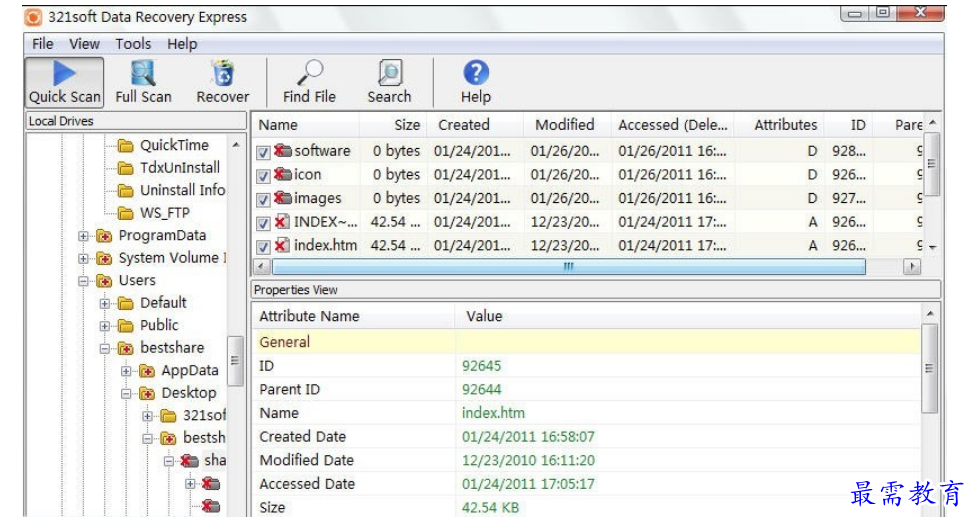972x525 pixels.
Task: Sort by the Accessed column header
Action: [x=673, y=125]
